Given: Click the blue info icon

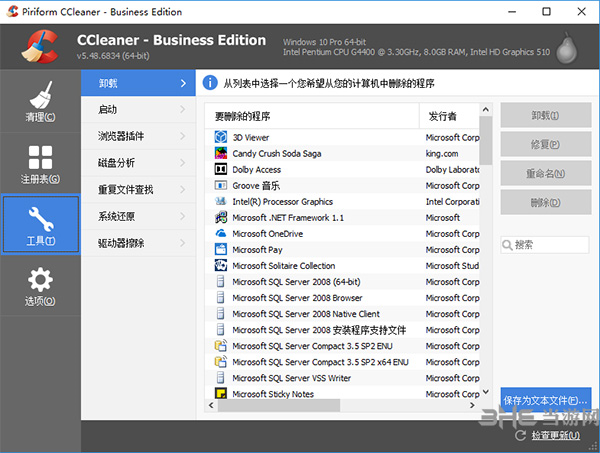Looking at the screenshot, I should click(210, 83).
